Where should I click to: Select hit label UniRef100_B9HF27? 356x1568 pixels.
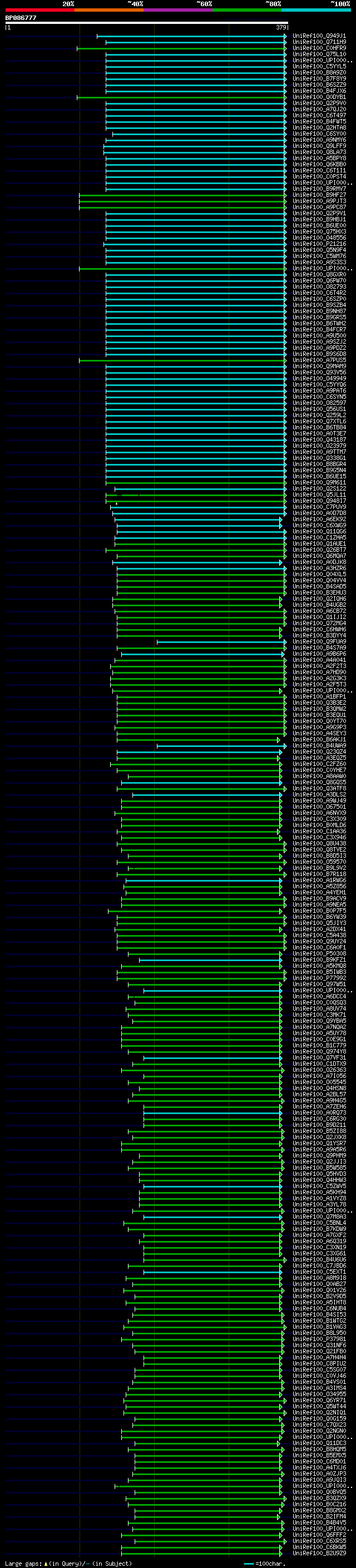[319, 195]
